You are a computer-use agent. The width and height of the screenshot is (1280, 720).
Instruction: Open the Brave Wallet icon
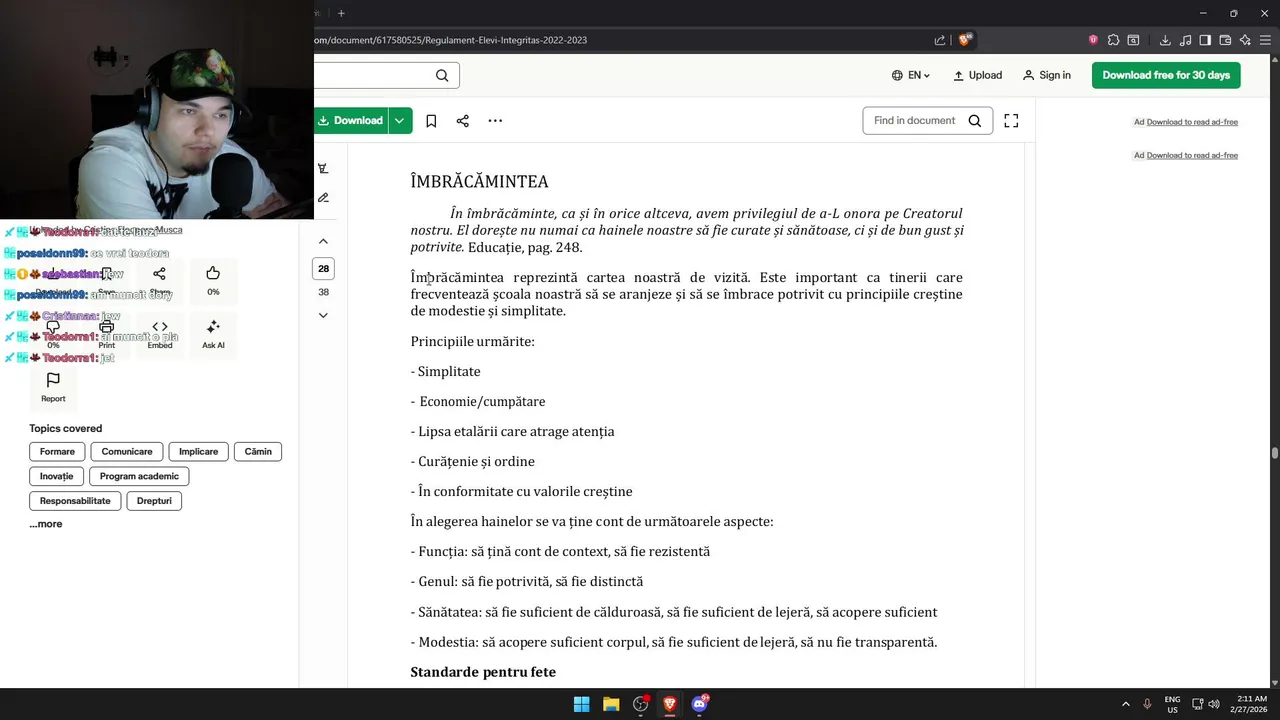(1225, 40)
